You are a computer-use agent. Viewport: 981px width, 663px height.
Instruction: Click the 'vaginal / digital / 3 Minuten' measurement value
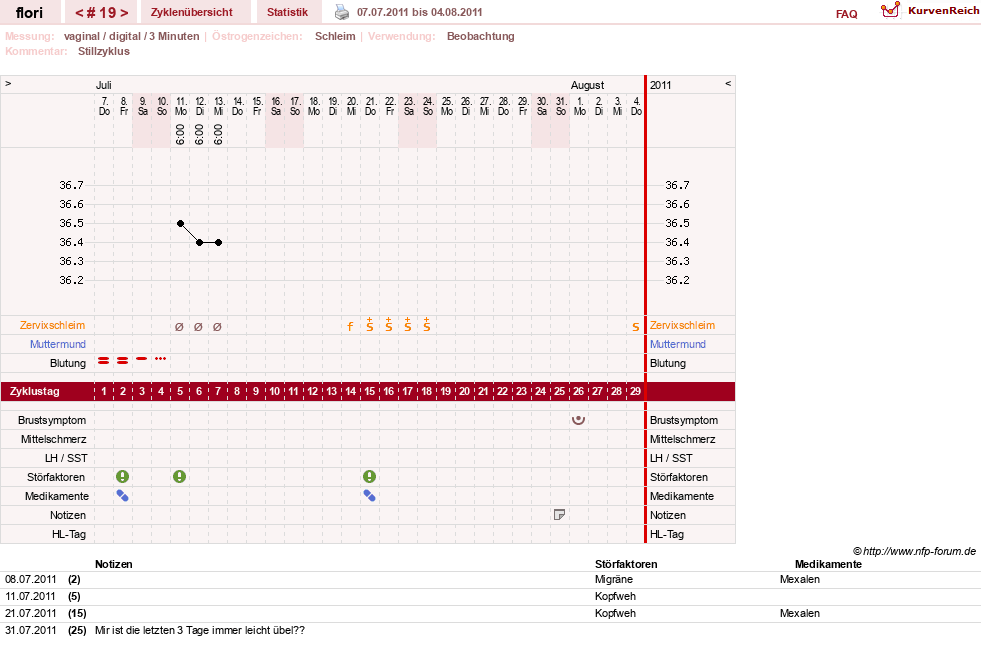pyautogui.click(x=131, y=36)
